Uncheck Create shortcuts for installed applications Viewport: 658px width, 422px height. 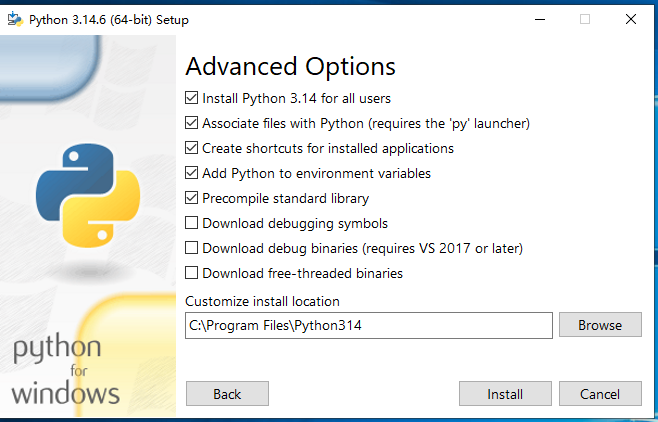(191, 148)
